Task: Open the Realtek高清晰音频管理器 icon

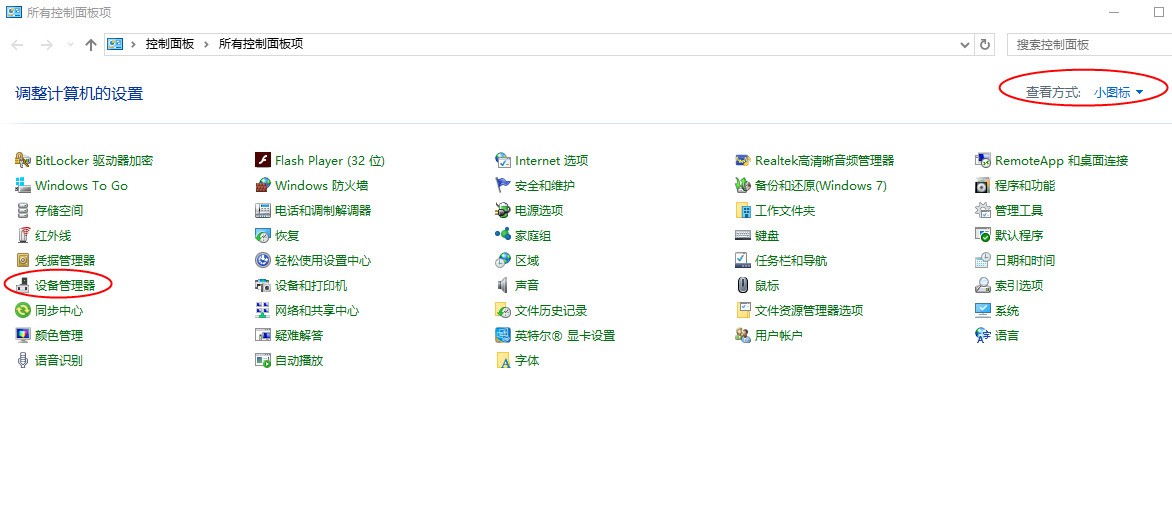Action: (742, 161)
